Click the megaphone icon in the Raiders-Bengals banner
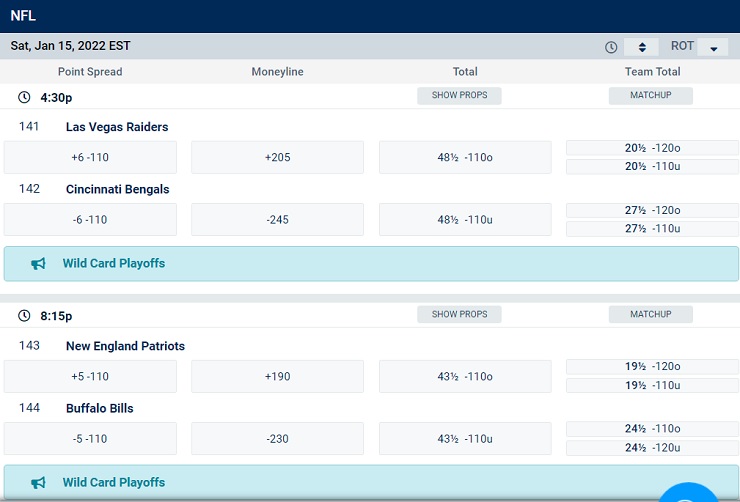The image size is (740, 502). tap(38, 263)
